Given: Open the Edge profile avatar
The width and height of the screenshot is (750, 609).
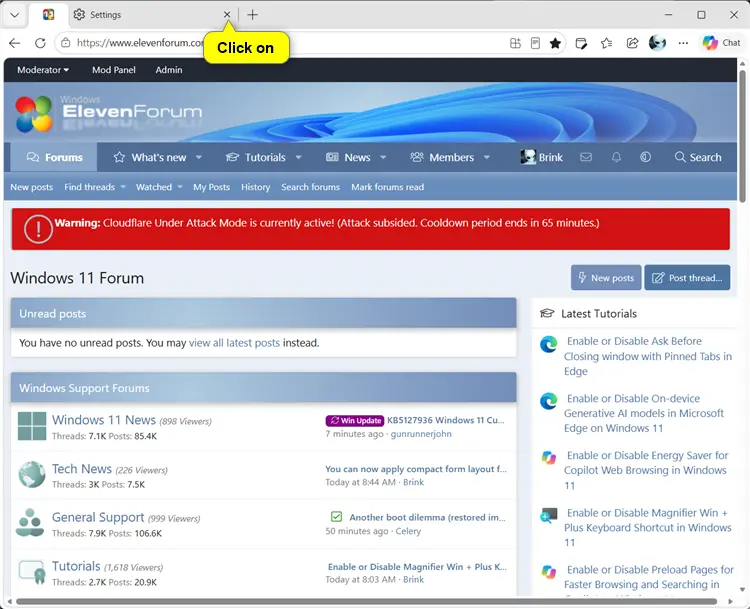Looking at the screenshot, I should [x=657, y=43].
